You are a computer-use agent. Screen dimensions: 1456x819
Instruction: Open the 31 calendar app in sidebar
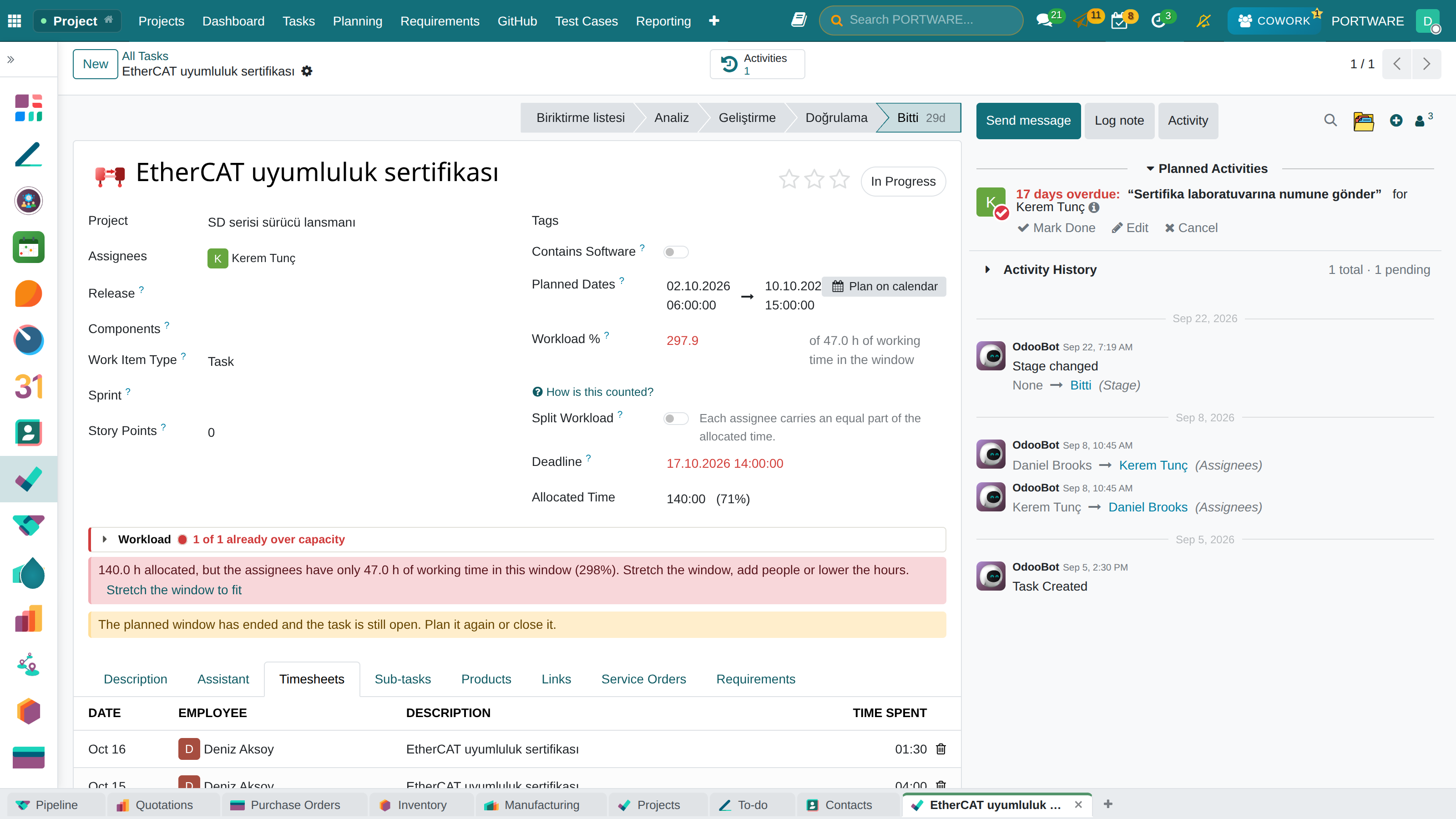pyautogui.click(x=28, y=387)
